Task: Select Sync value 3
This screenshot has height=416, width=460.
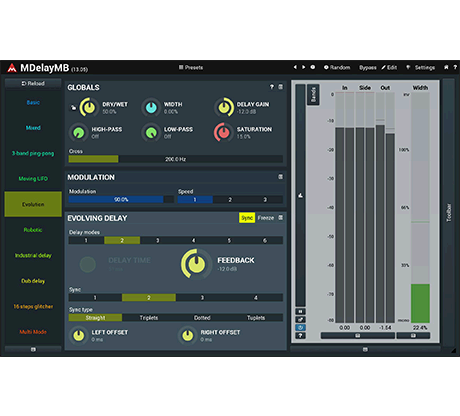Action: pos(202,298)
